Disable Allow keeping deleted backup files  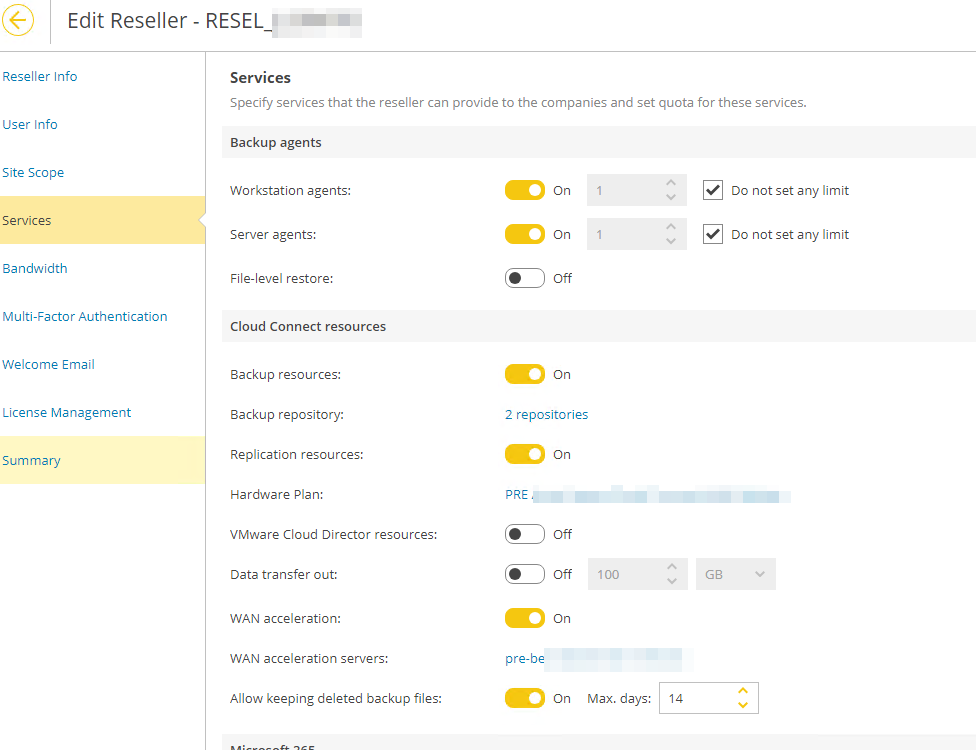(x=525, y=698)
